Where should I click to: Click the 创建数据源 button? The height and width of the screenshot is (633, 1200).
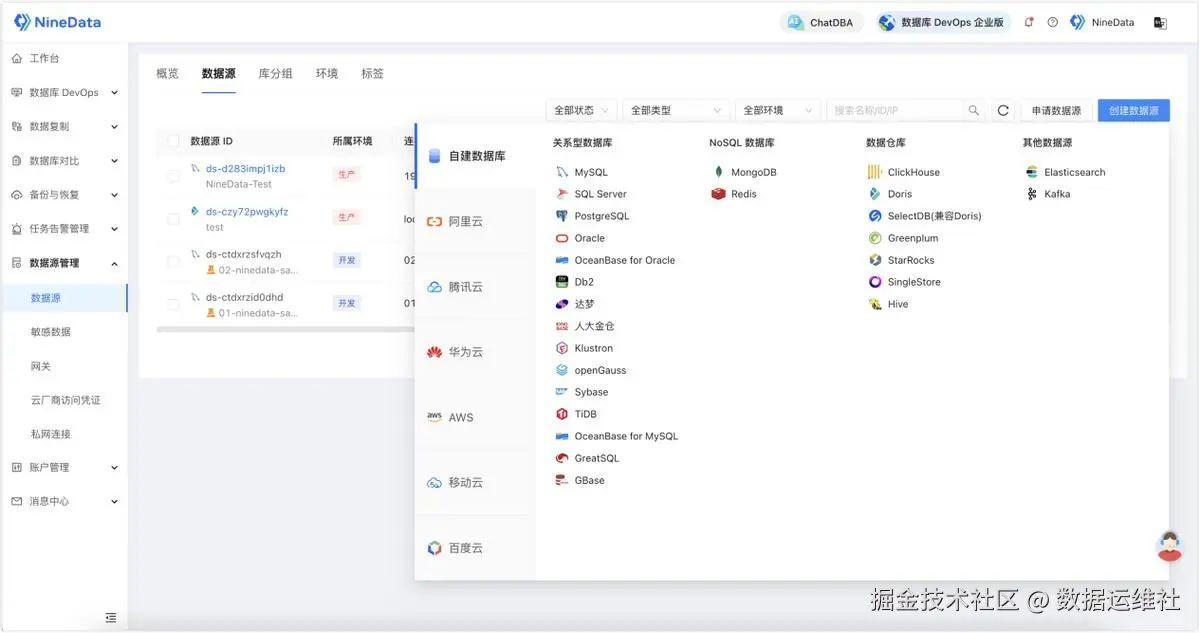pyautogui.click(x=1133, y=111)
